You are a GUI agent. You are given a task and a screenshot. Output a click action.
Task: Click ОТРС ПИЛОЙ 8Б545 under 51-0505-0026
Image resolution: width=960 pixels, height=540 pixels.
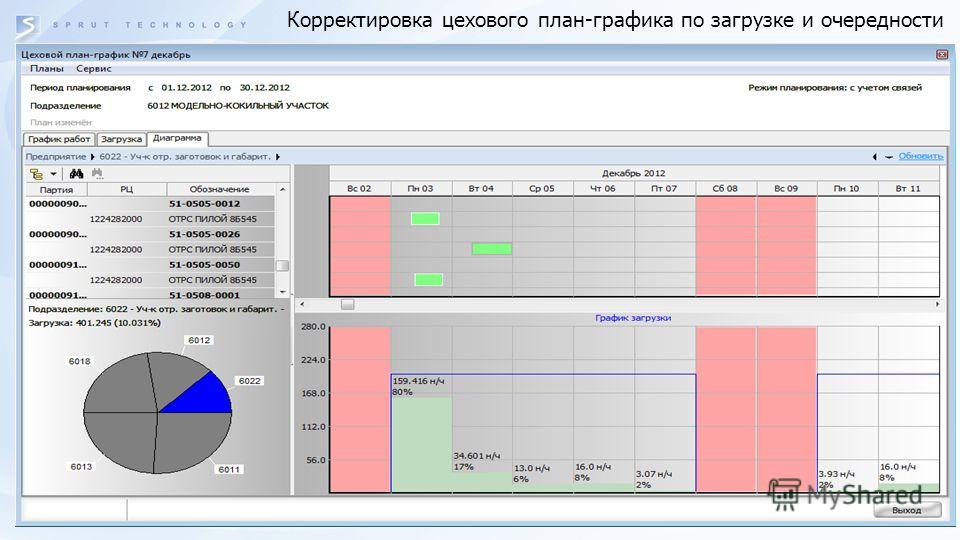click(x=212, y=250)
